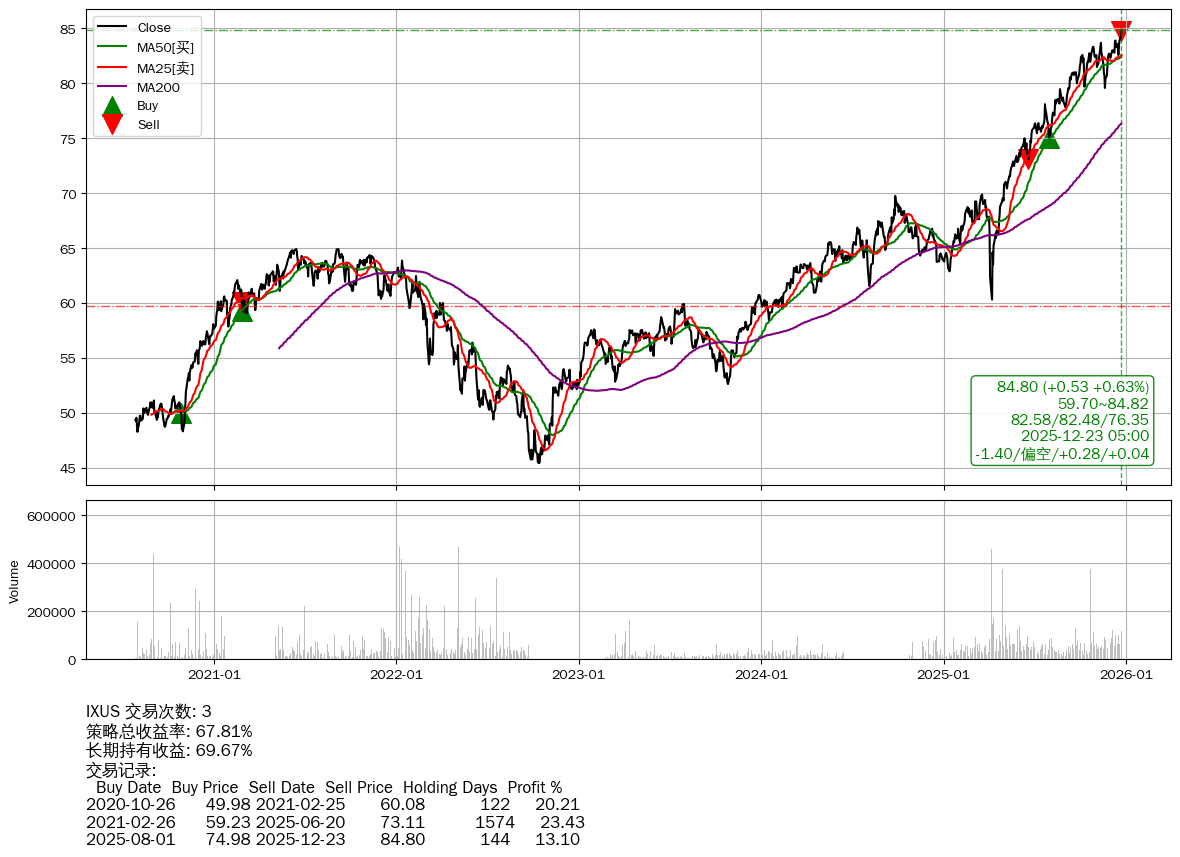This screenshot has width=1180, height=857.
Task: Click the red sell marker near price 73
Action: (1027, 158)
